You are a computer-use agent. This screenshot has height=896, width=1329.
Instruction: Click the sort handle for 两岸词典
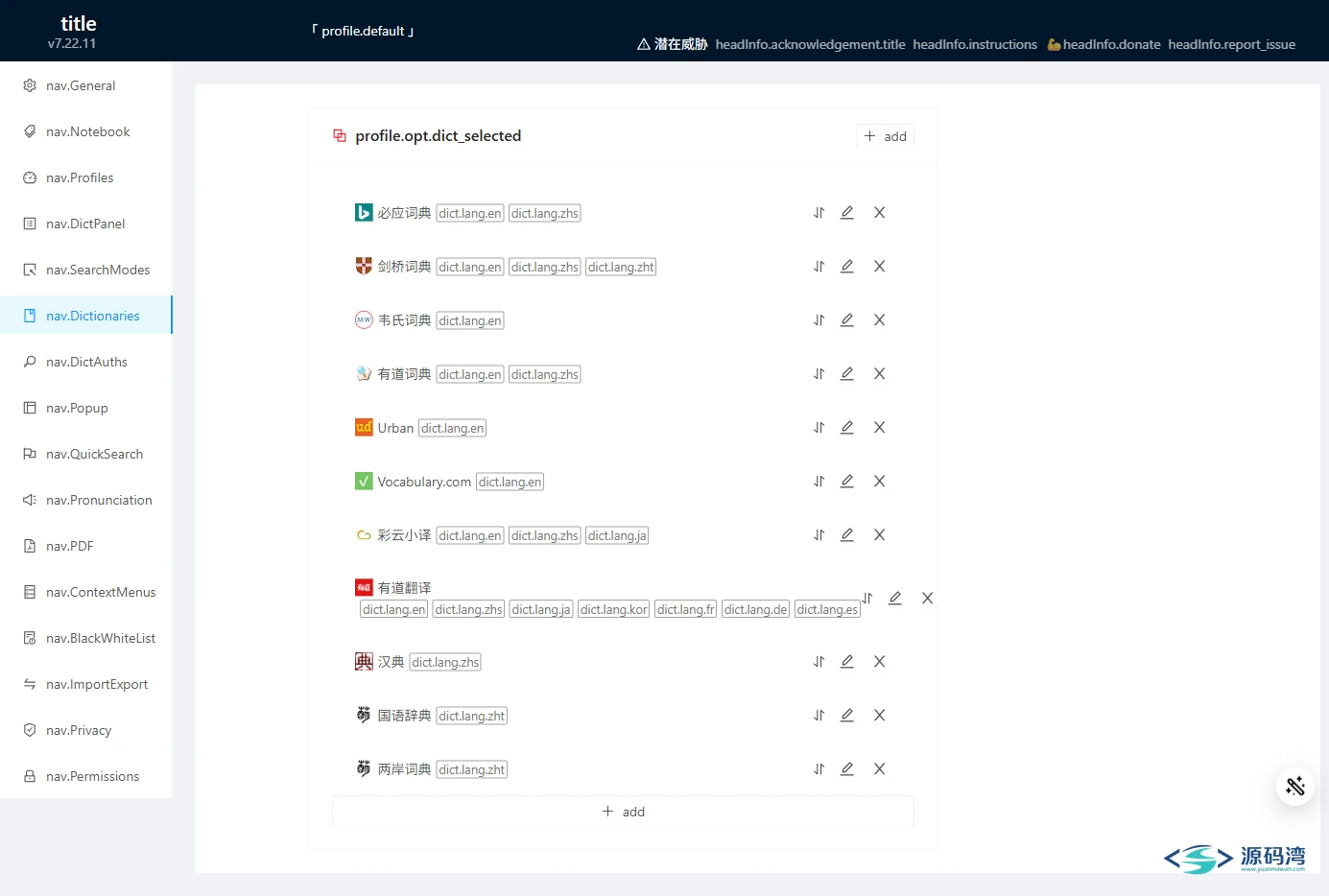point(819,769)
